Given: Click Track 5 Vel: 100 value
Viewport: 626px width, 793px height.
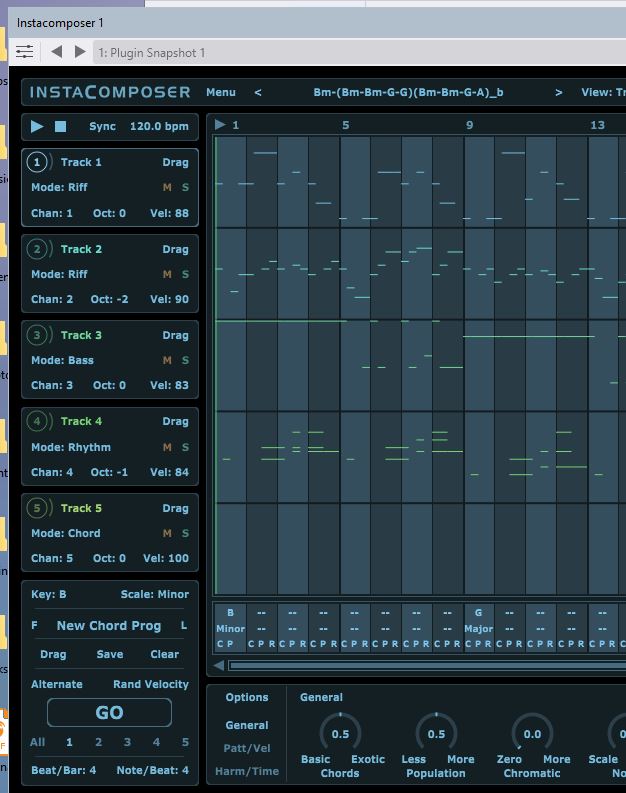Looking at the screenshot, I should coord(166,558).
